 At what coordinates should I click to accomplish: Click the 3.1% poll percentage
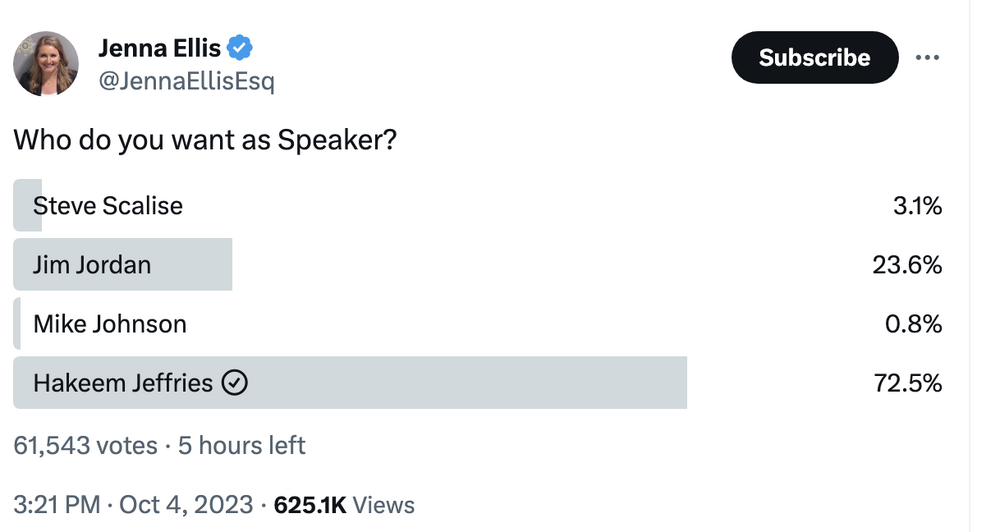[x=917, y=206]
